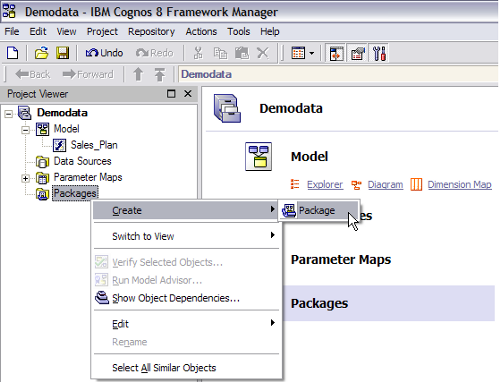Choose Package from the Create submenu
This screenshot has height=382, width=500.
pos(319,210)
